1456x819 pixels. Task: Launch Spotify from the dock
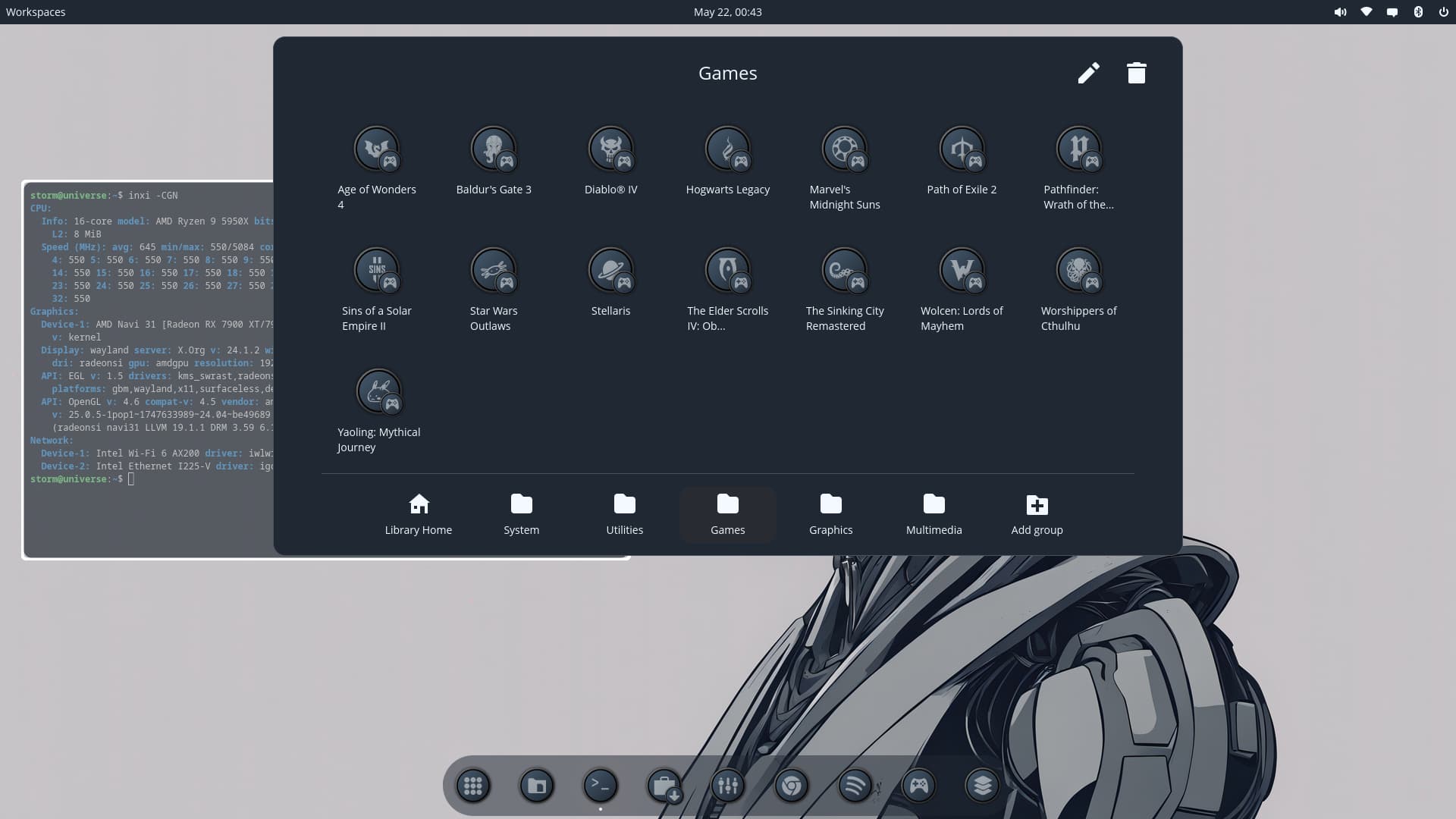855,786
